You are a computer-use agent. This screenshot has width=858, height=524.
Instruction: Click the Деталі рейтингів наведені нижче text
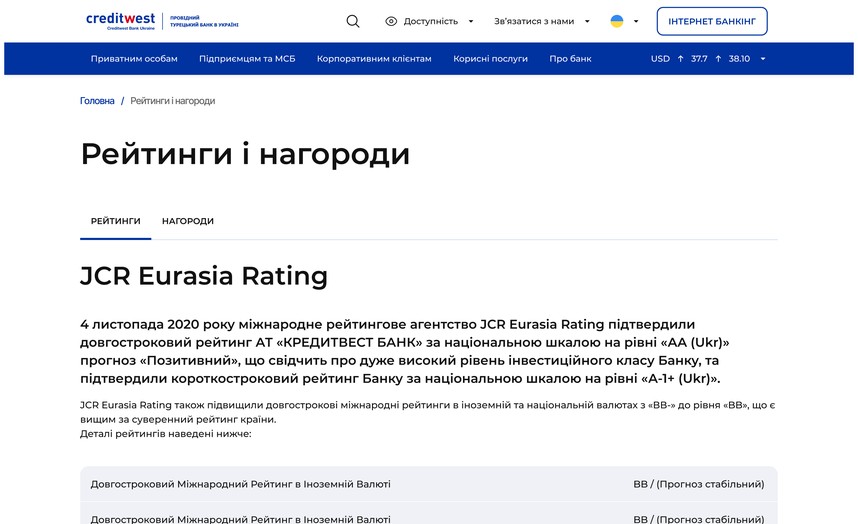(x=166, y=434)
